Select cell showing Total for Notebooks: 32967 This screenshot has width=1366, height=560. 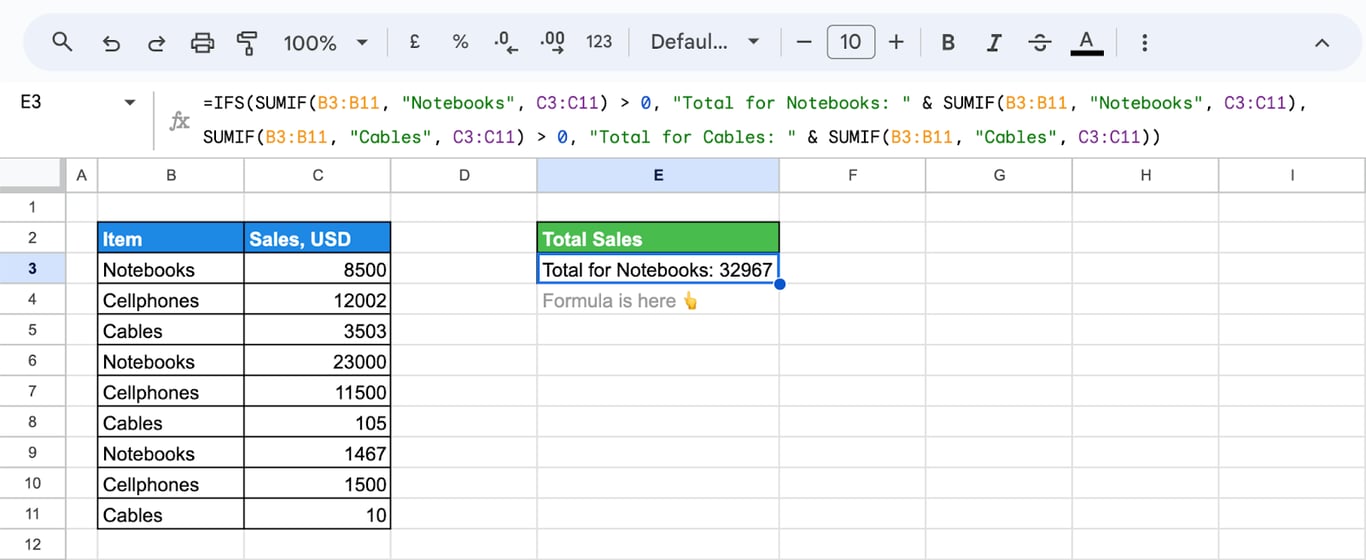pos(658,269)
